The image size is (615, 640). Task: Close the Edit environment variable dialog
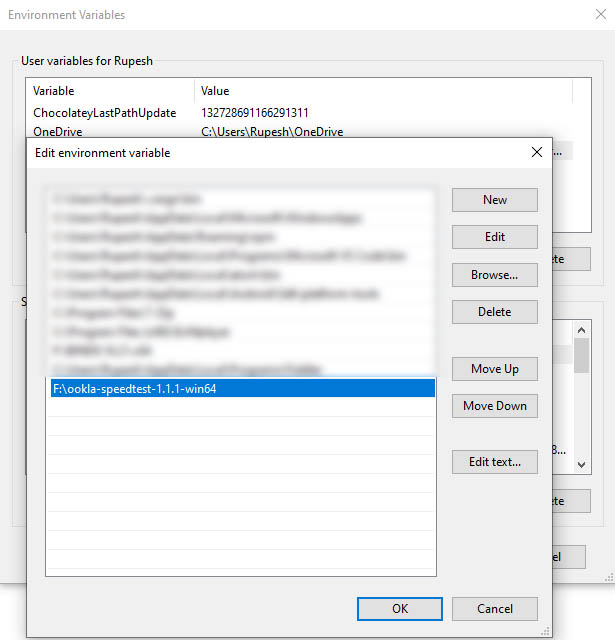point(536,153)
